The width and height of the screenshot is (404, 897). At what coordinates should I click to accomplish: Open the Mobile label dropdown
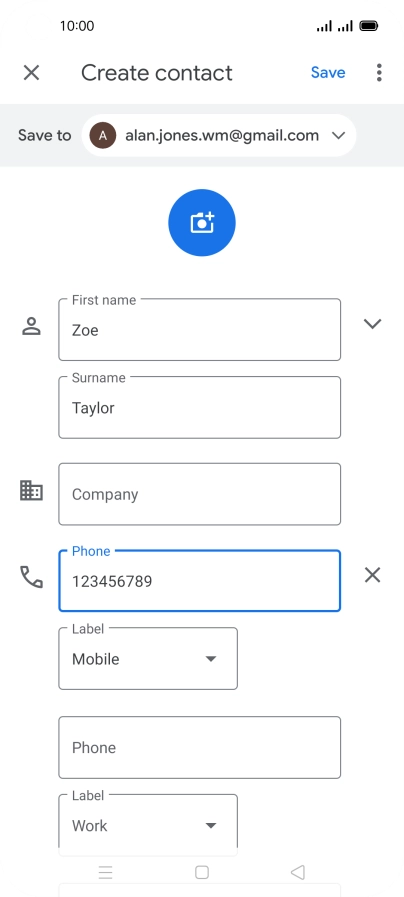tap(148, 658)
